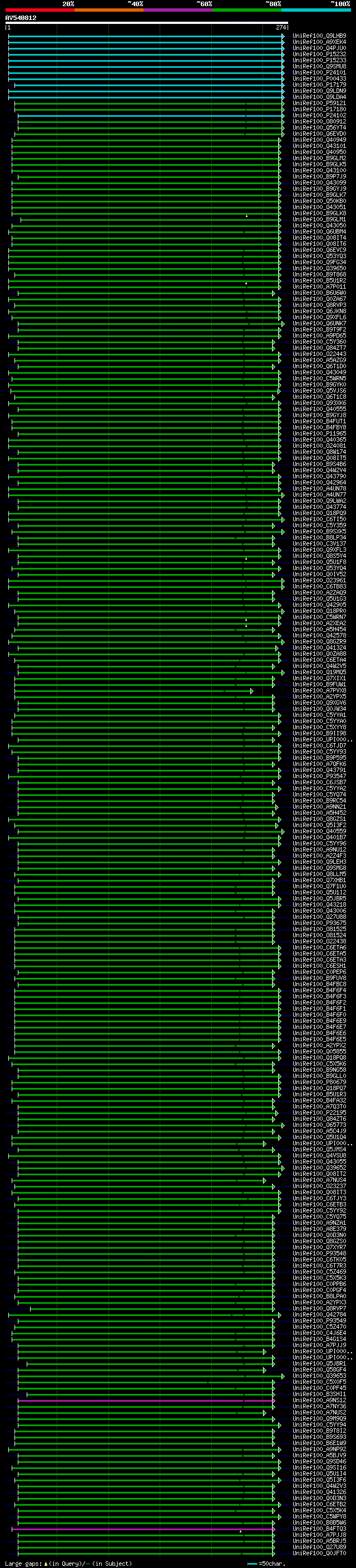Click the cyan alignment bar for UniRef100_Q9LHB9

(x=146, y=36)
